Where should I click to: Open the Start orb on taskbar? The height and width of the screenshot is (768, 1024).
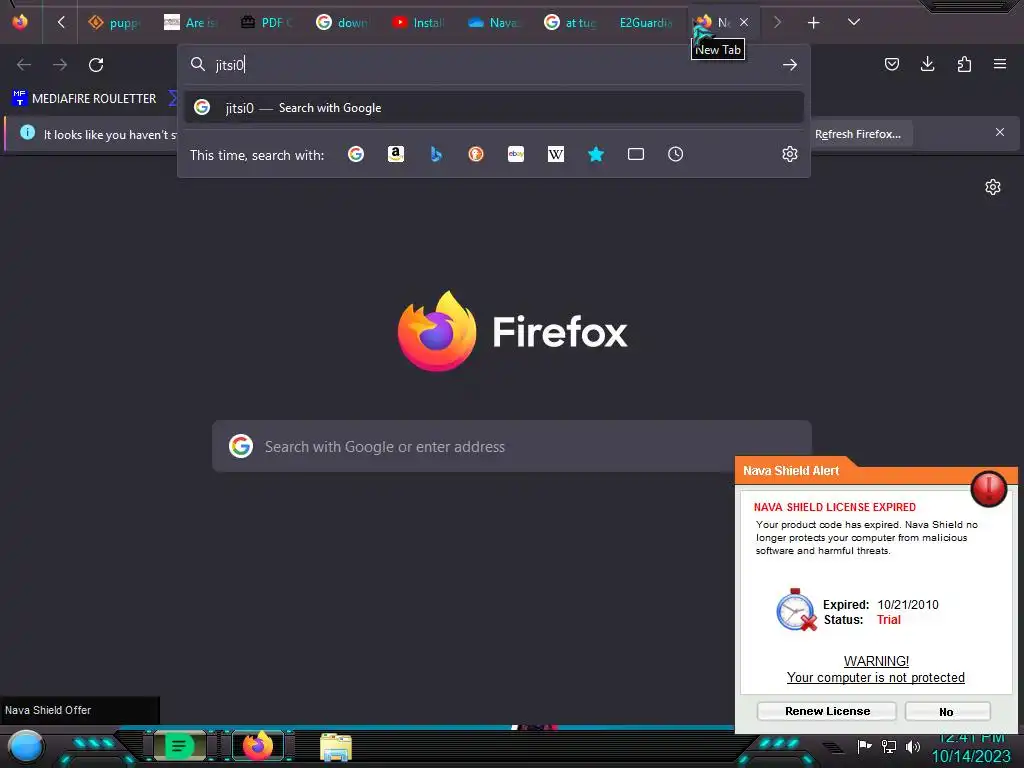25,746
